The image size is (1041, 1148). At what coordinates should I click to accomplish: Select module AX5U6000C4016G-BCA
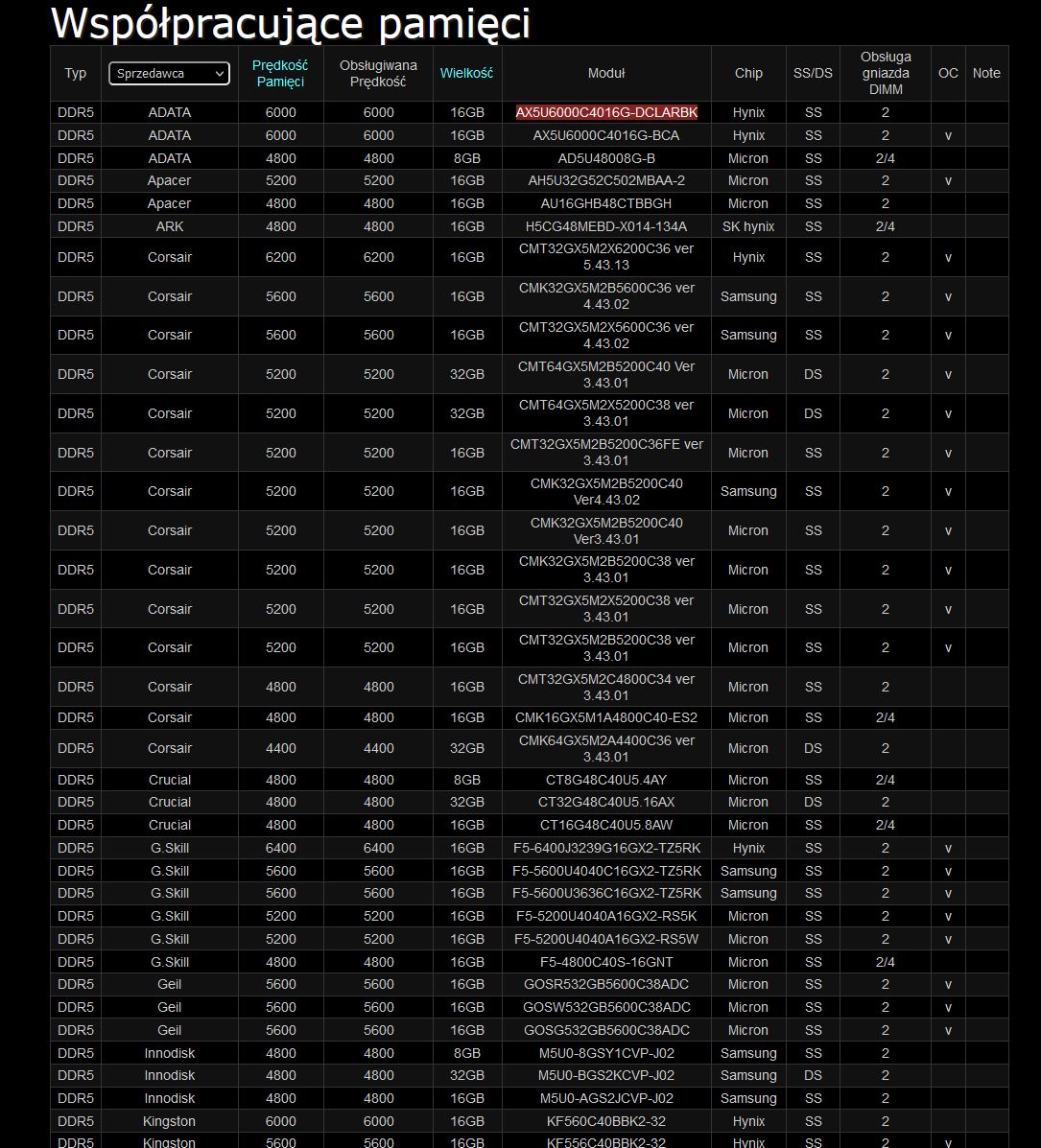(x=606, y=135)
